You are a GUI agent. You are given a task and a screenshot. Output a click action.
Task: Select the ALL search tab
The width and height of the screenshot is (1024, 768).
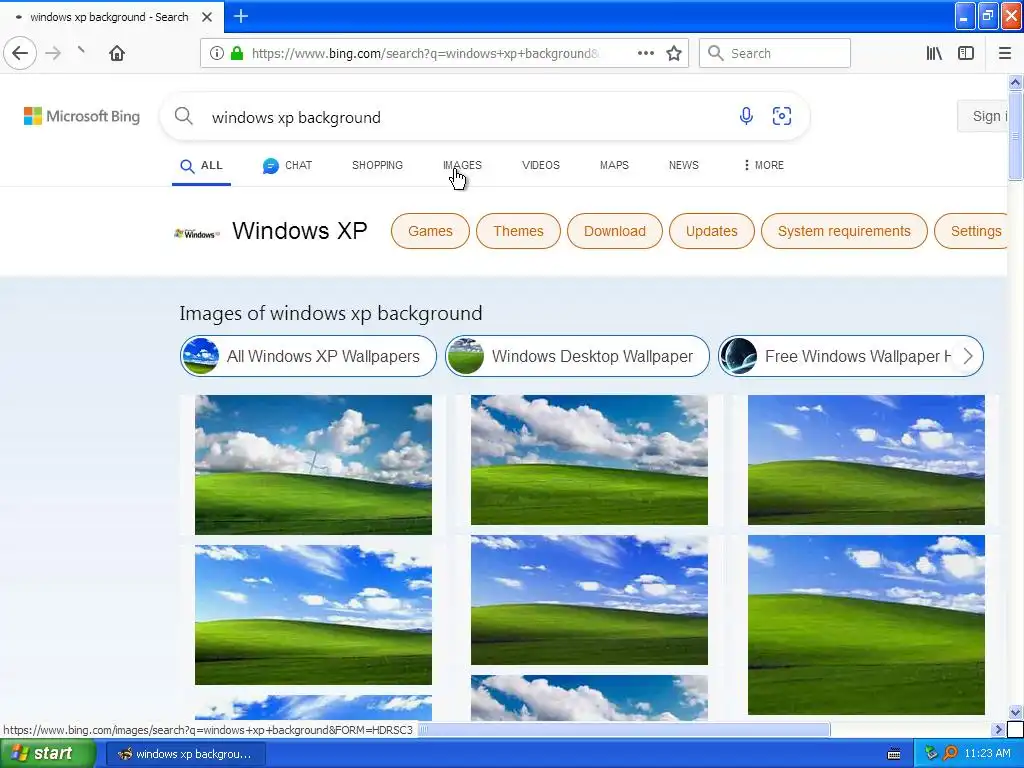click(201, 166)
